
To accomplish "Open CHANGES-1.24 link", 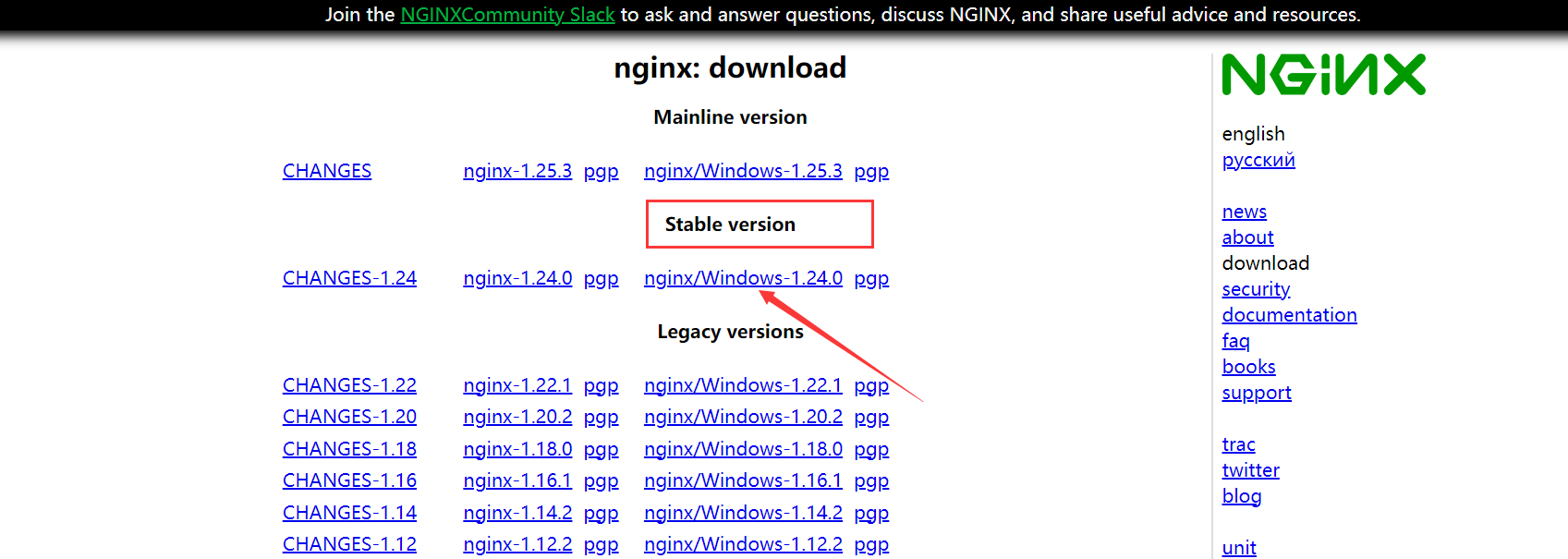I will click(349, 278).
